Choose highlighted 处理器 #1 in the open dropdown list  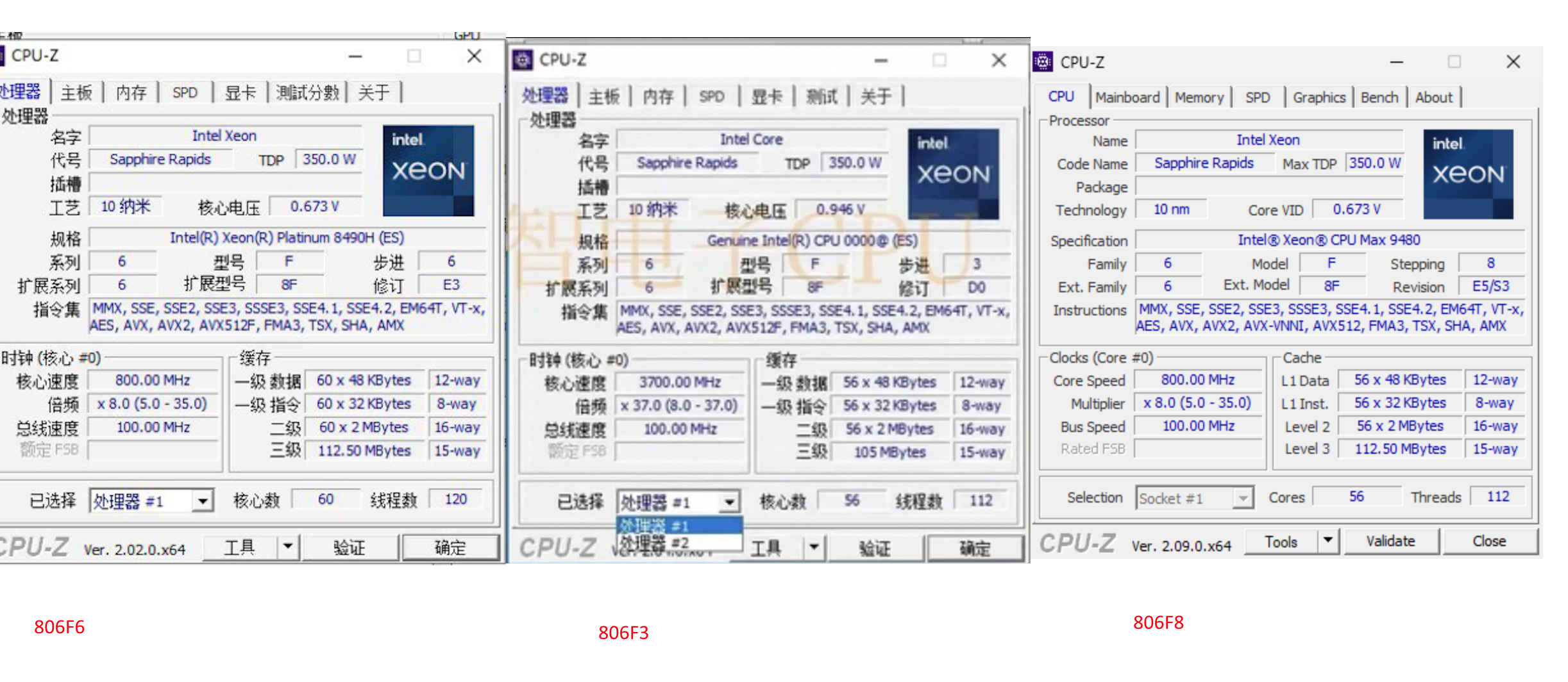coord(679,526)
